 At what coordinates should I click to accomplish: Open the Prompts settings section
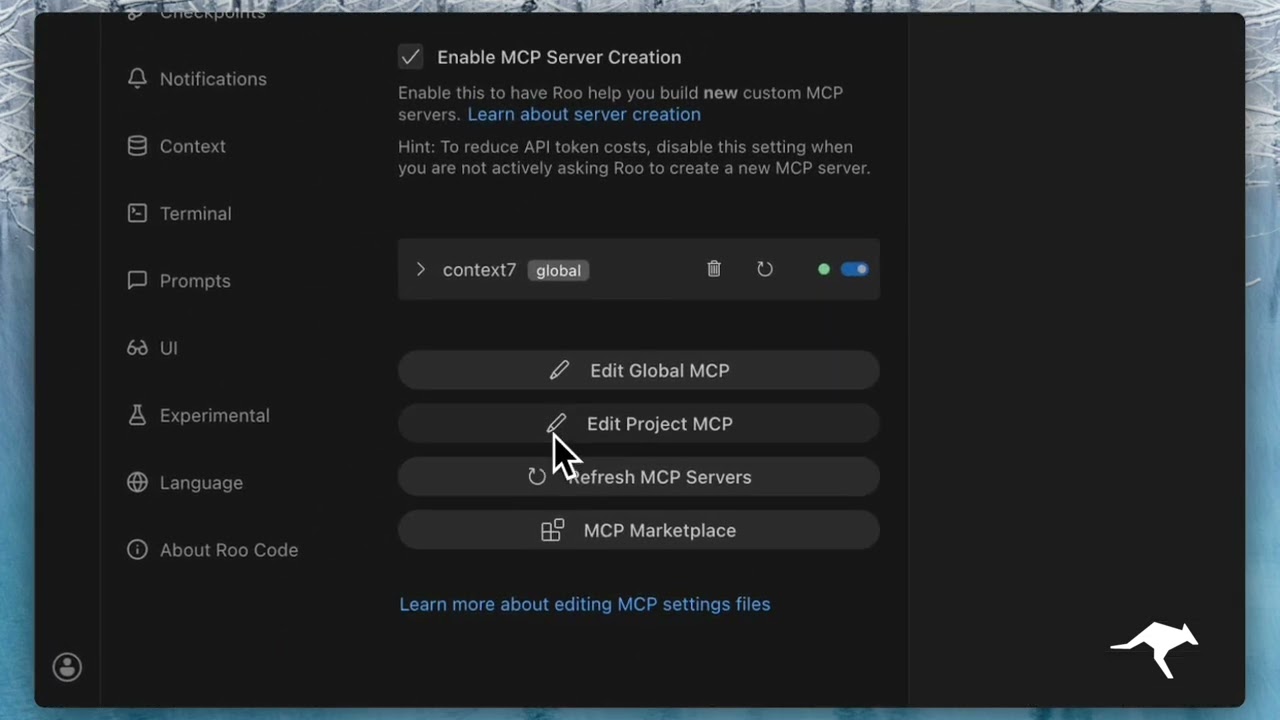[x=179, y=281]
